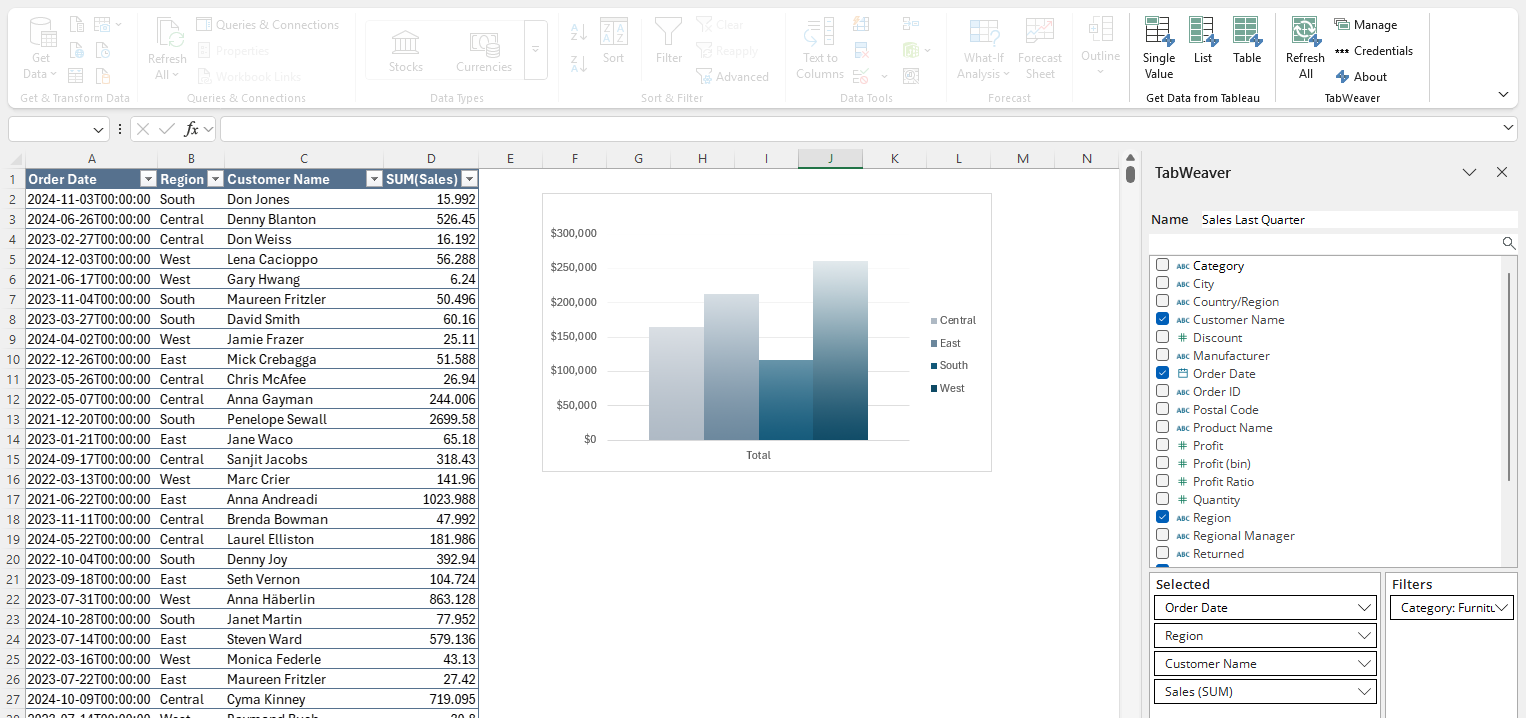Open the Category: Furniture filter dropdown

[1501, 608]
